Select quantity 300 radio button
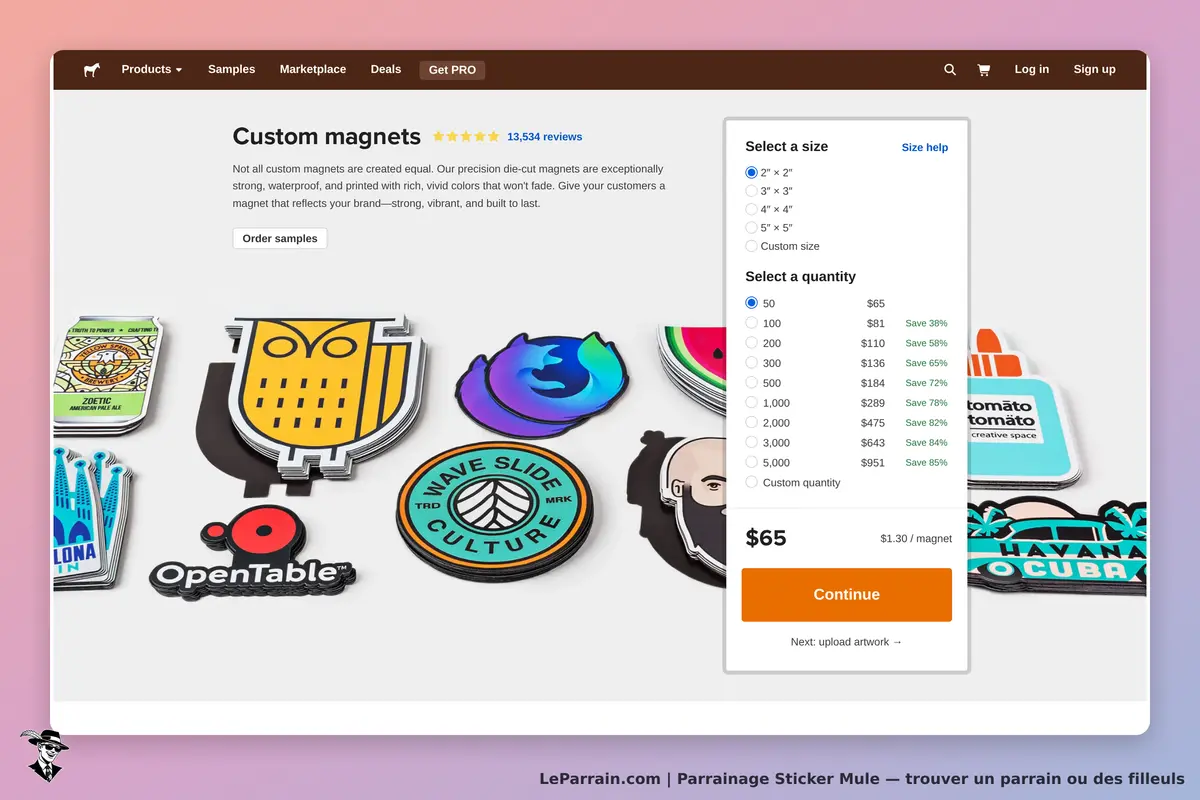 pyautogui.click(x=752, y=363)
